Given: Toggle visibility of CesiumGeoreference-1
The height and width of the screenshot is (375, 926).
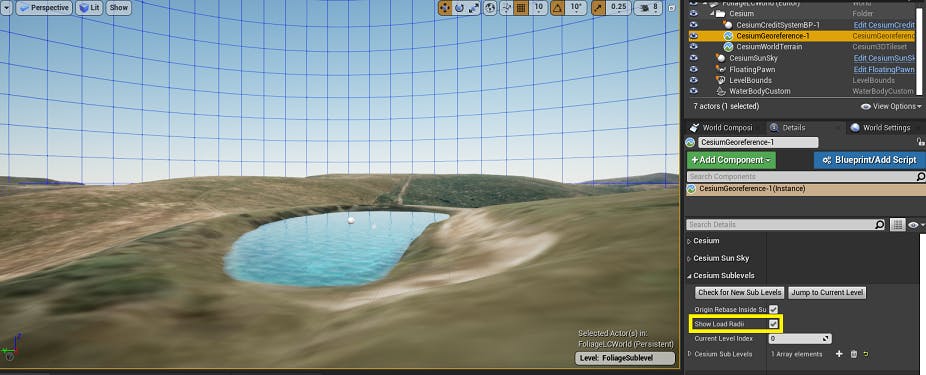Looking at the screenshot, I should pos(694,35).
